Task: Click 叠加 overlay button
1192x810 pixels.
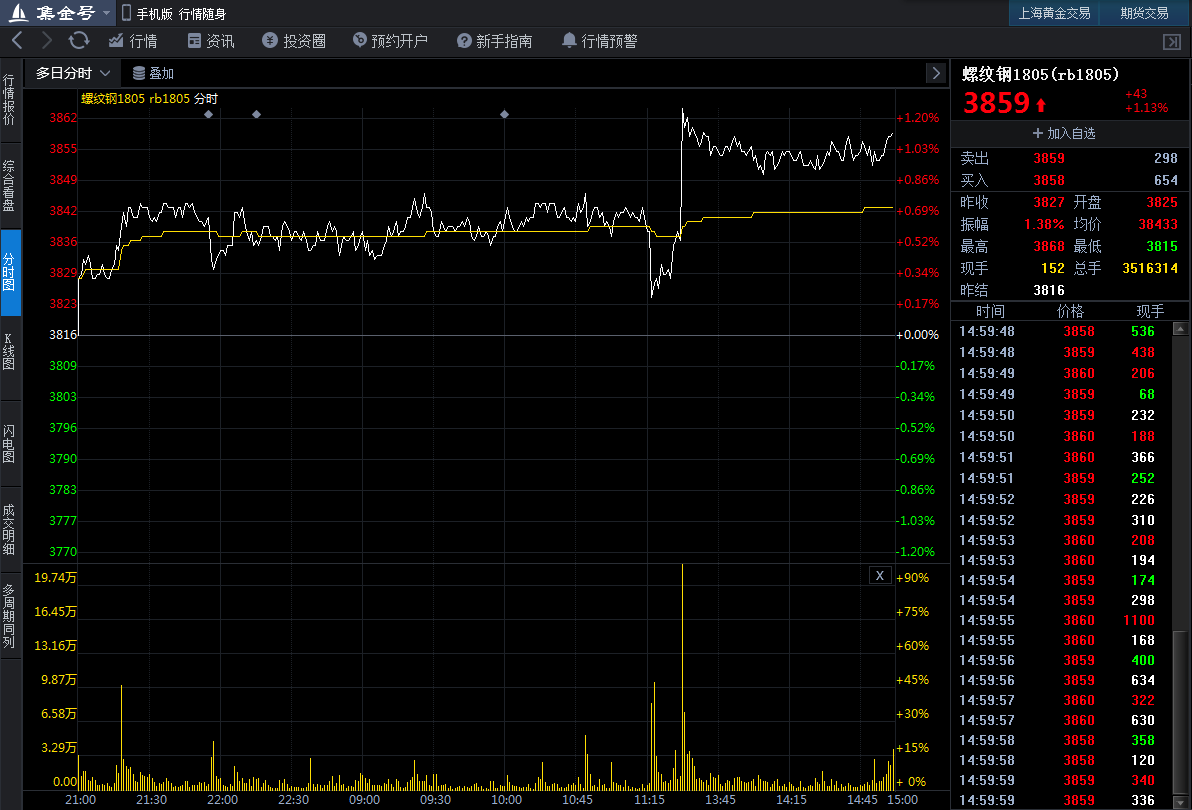Action: (x=153, y=73)
